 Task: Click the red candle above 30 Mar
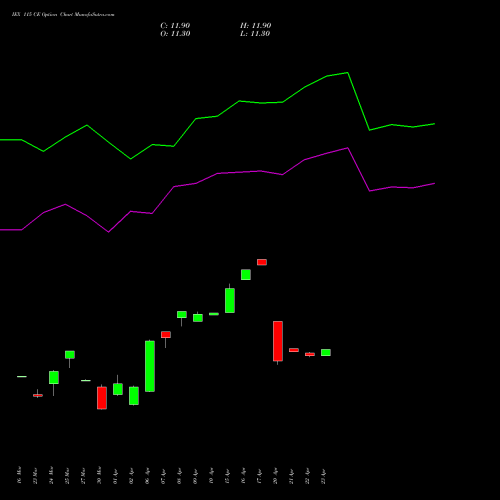click(x=102, y=398)
